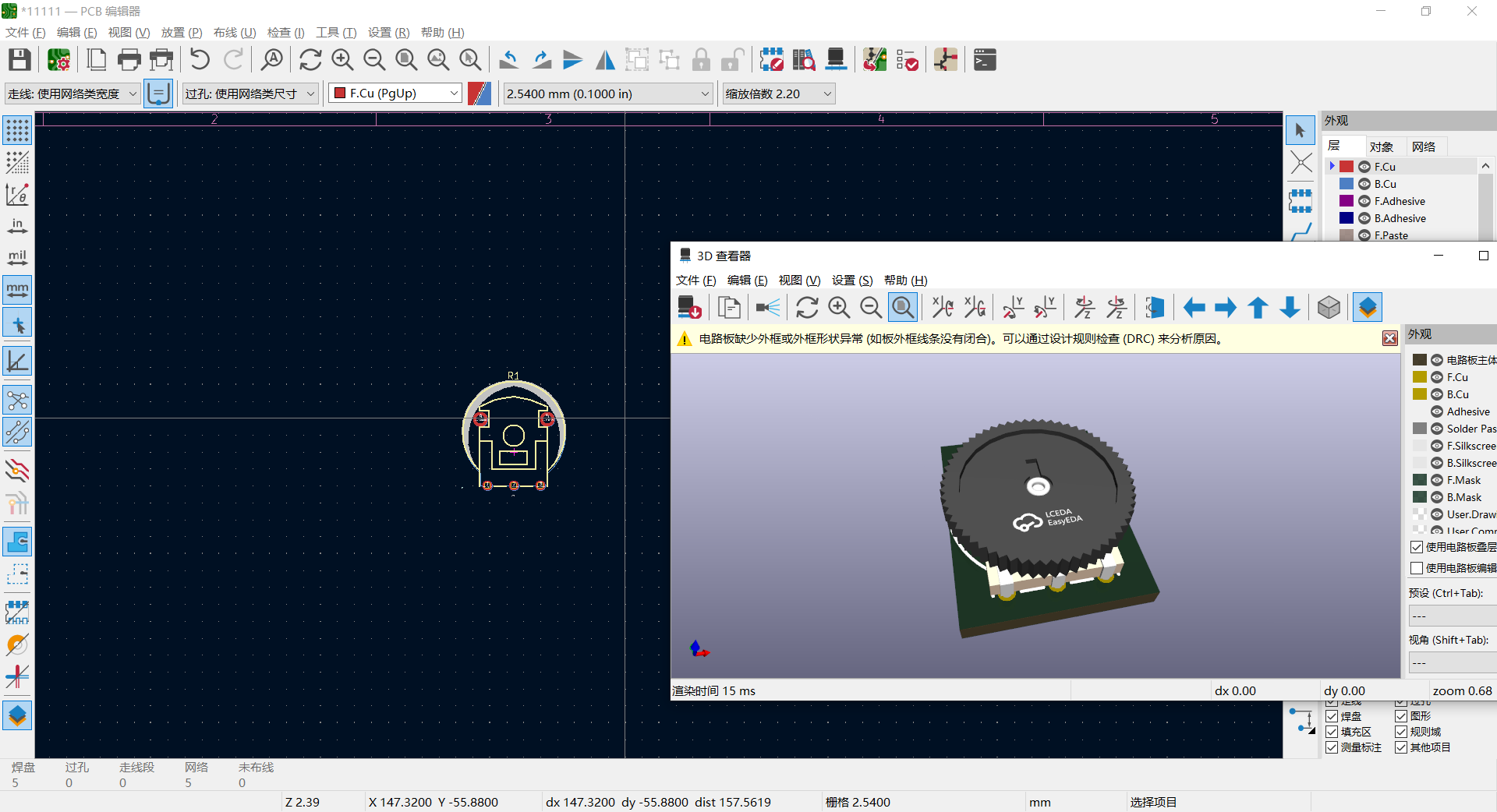
Task: Click the Undo arrow icon
Action: click(x=200, y=60)
